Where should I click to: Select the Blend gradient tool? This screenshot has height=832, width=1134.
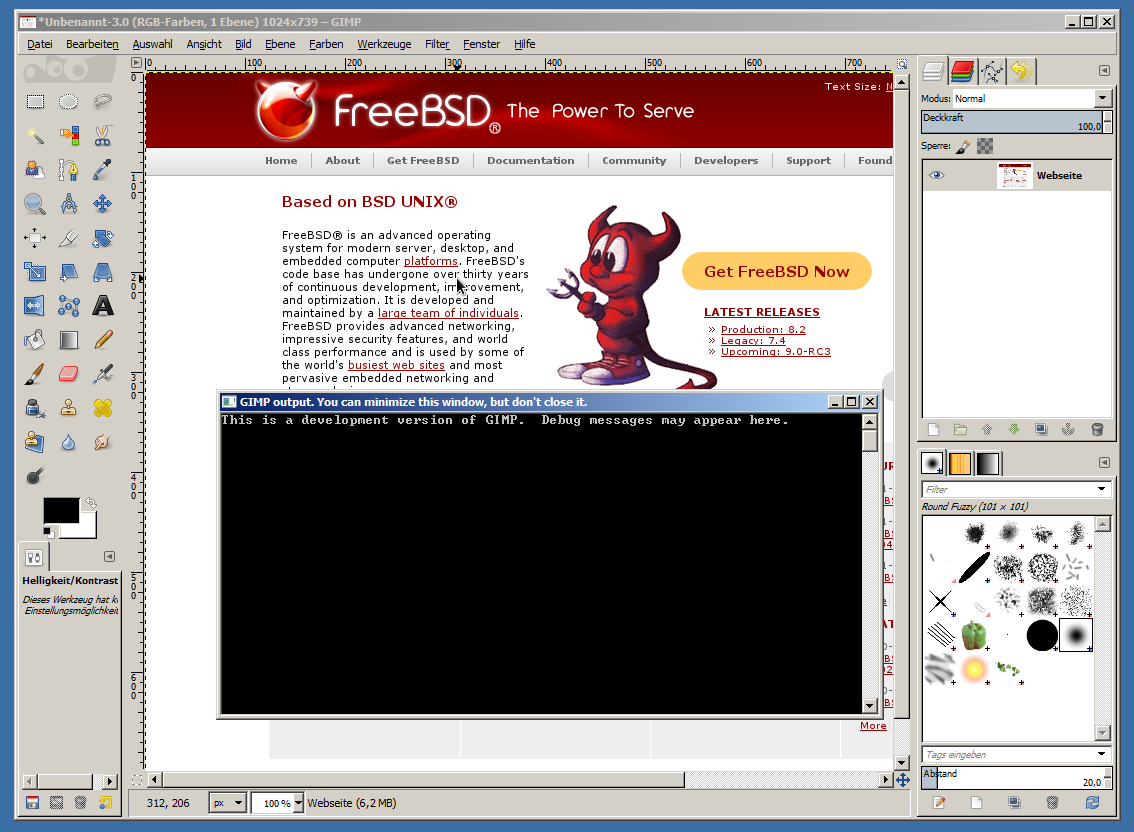[69, 339]
